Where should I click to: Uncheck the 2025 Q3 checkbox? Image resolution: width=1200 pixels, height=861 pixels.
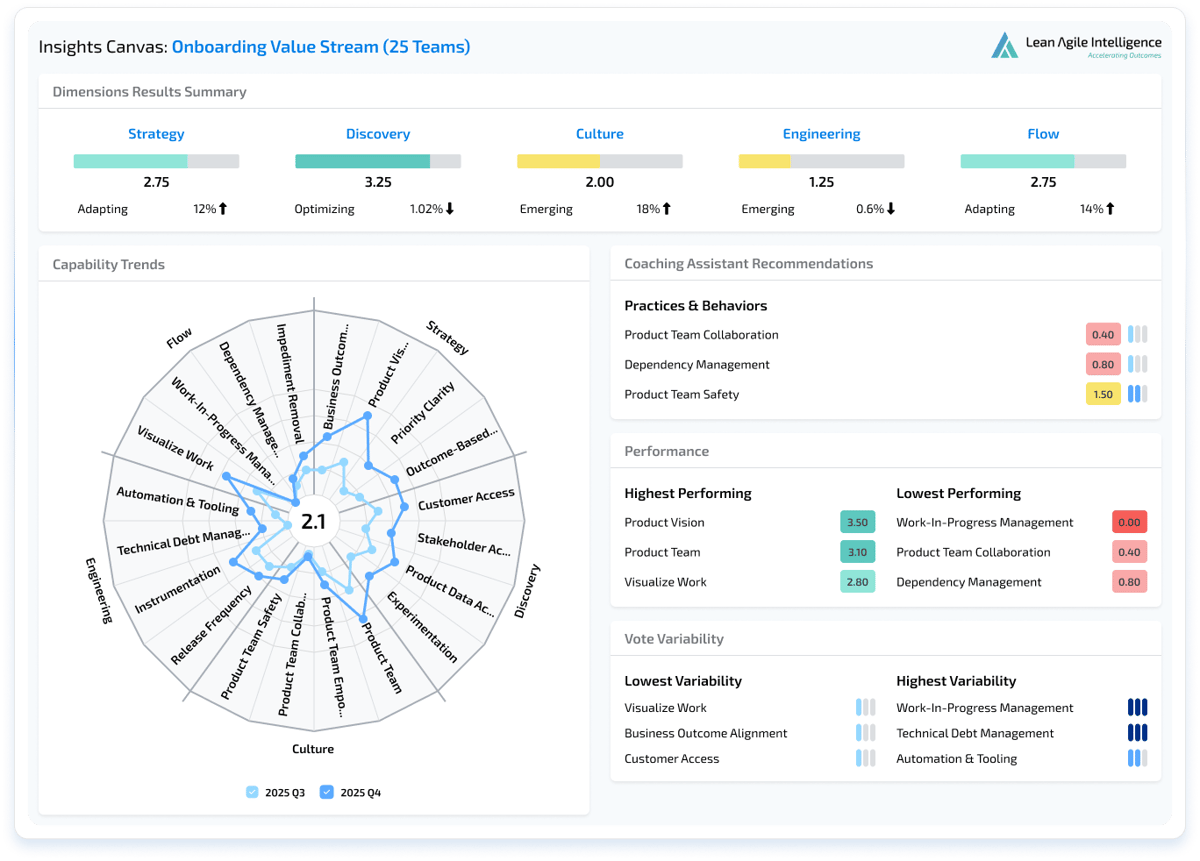[252, 791]
